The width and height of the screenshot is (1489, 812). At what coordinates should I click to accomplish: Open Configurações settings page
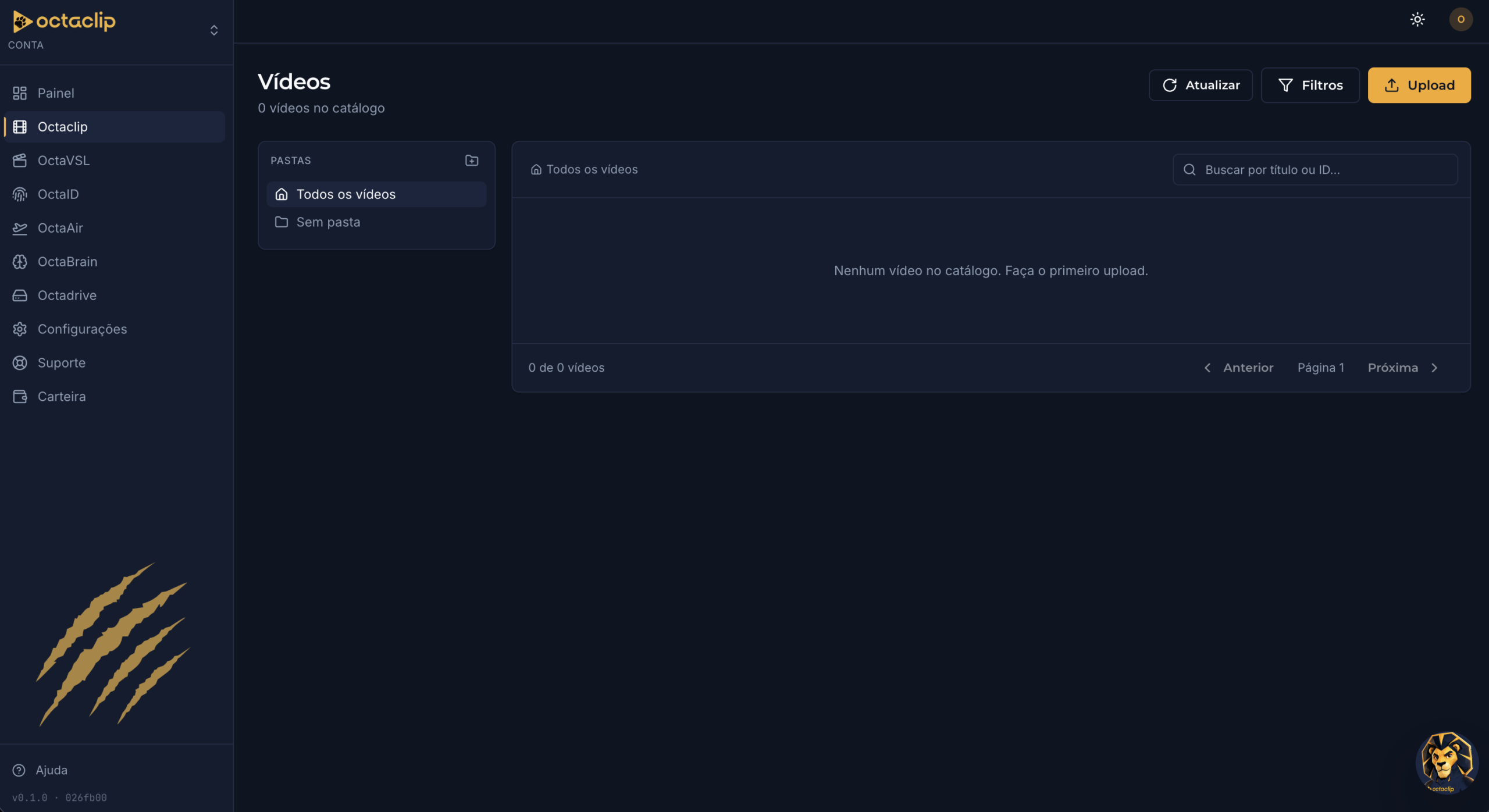pyautogui.click(x=114, y=329)
